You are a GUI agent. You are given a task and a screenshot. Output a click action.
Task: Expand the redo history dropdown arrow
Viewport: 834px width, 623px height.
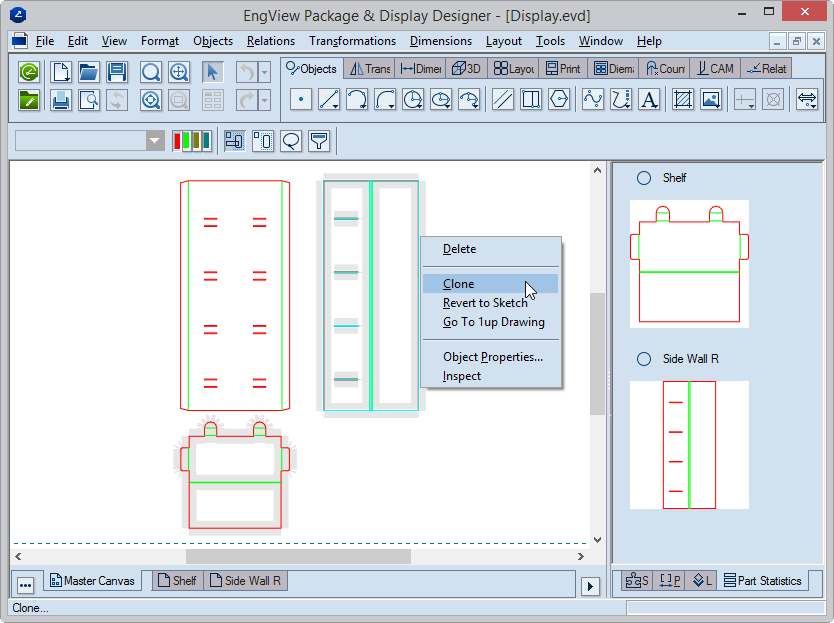pyautogui.click(x=264, y=100)
